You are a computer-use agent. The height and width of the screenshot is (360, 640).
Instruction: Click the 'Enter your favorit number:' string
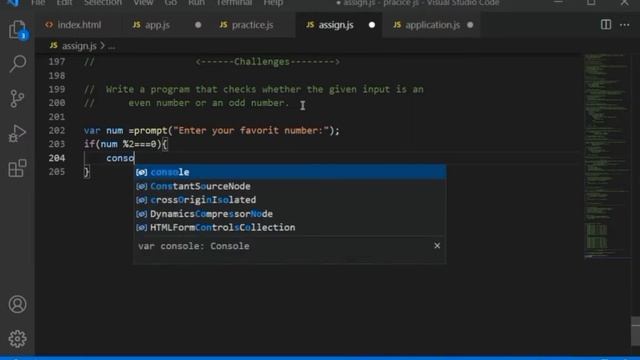pyautogui.click(x=251, y=131)
